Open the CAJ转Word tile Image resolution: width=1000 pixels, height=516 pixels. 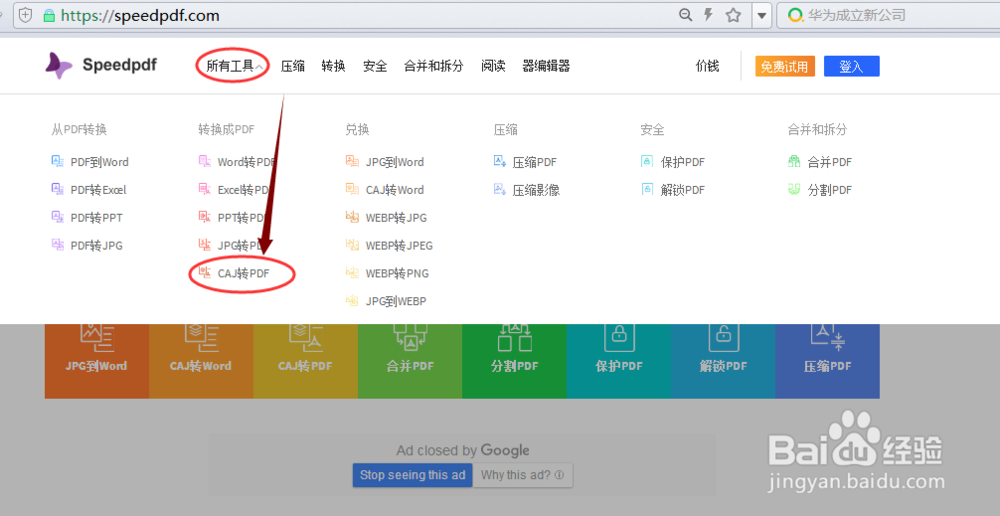point(201,360)
